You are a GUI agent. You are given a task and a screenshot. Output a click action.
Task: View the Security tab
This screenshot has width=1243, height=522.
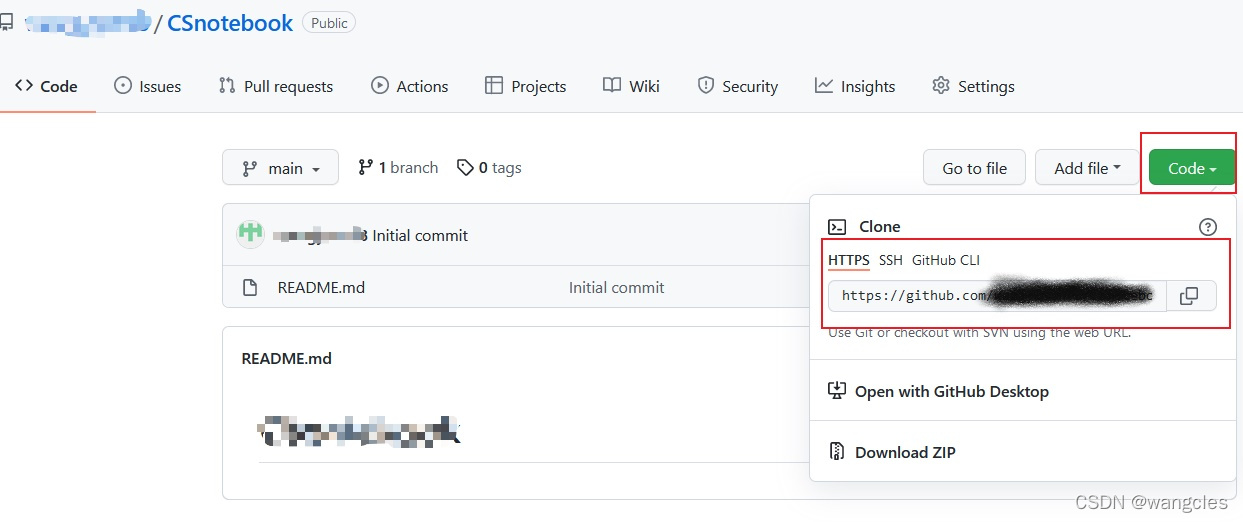point(737,86)
